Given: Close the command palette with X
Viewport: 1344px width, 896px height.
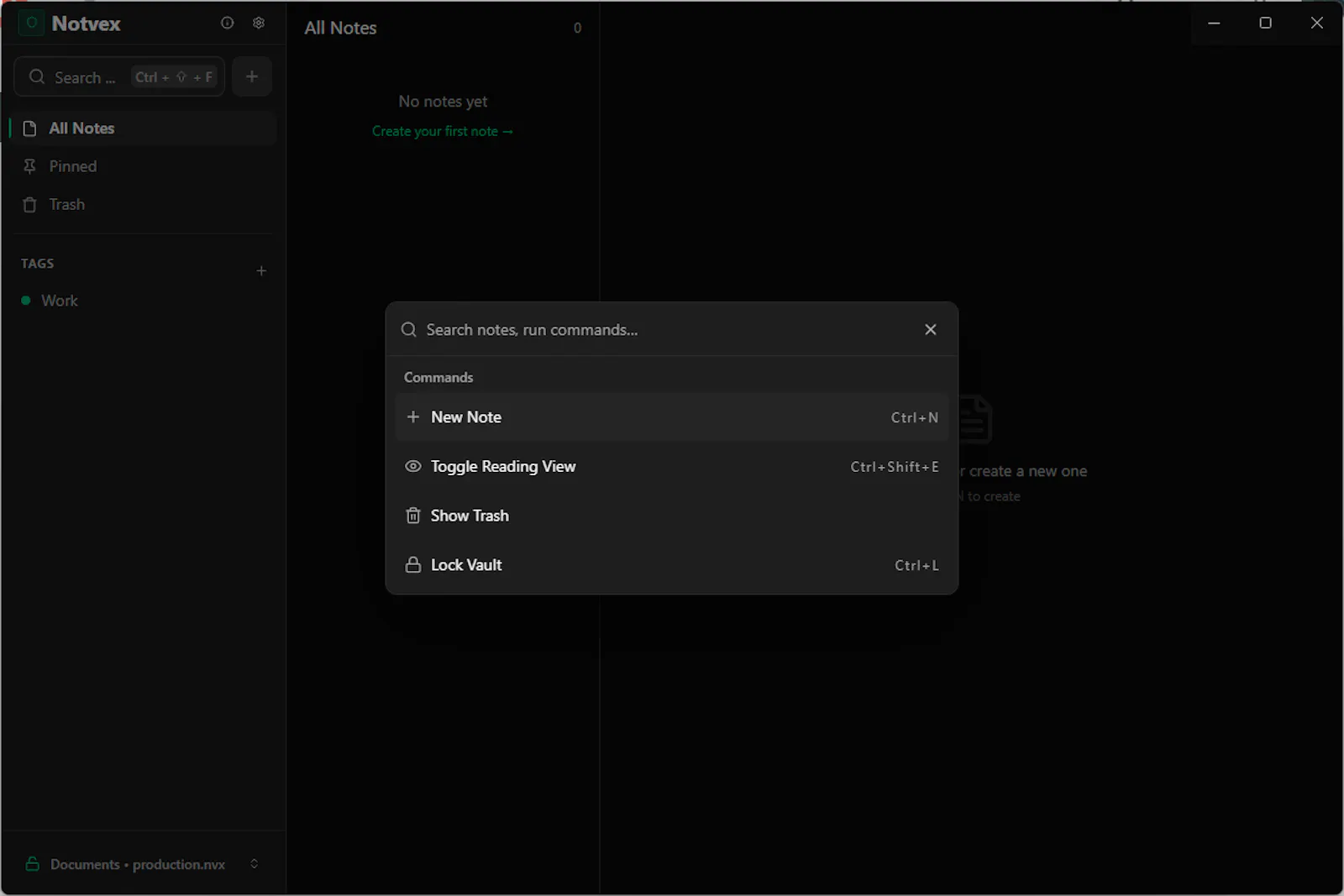Looking at the screenshot, I should tap(930, 329).
